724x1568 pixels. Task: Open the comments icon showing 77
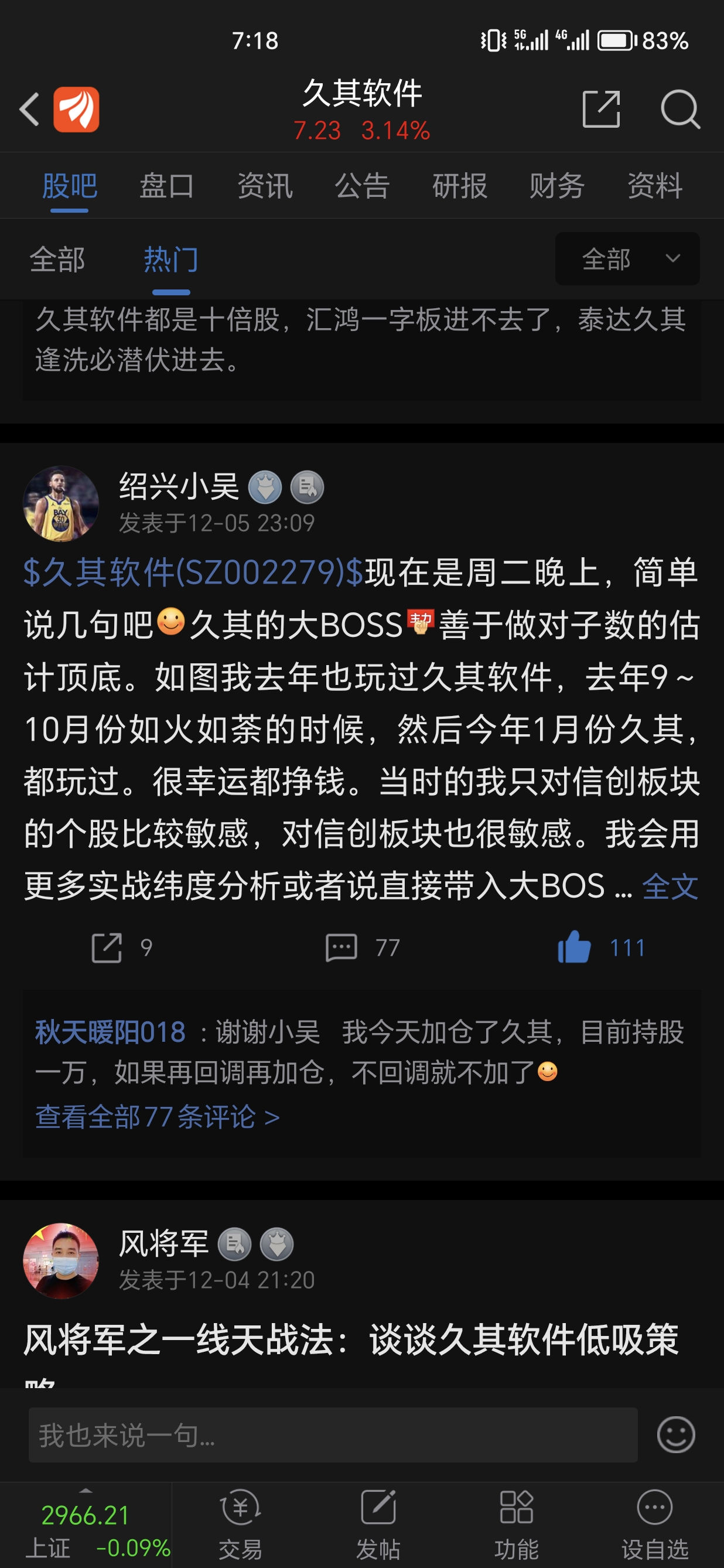tap(341, 947)
